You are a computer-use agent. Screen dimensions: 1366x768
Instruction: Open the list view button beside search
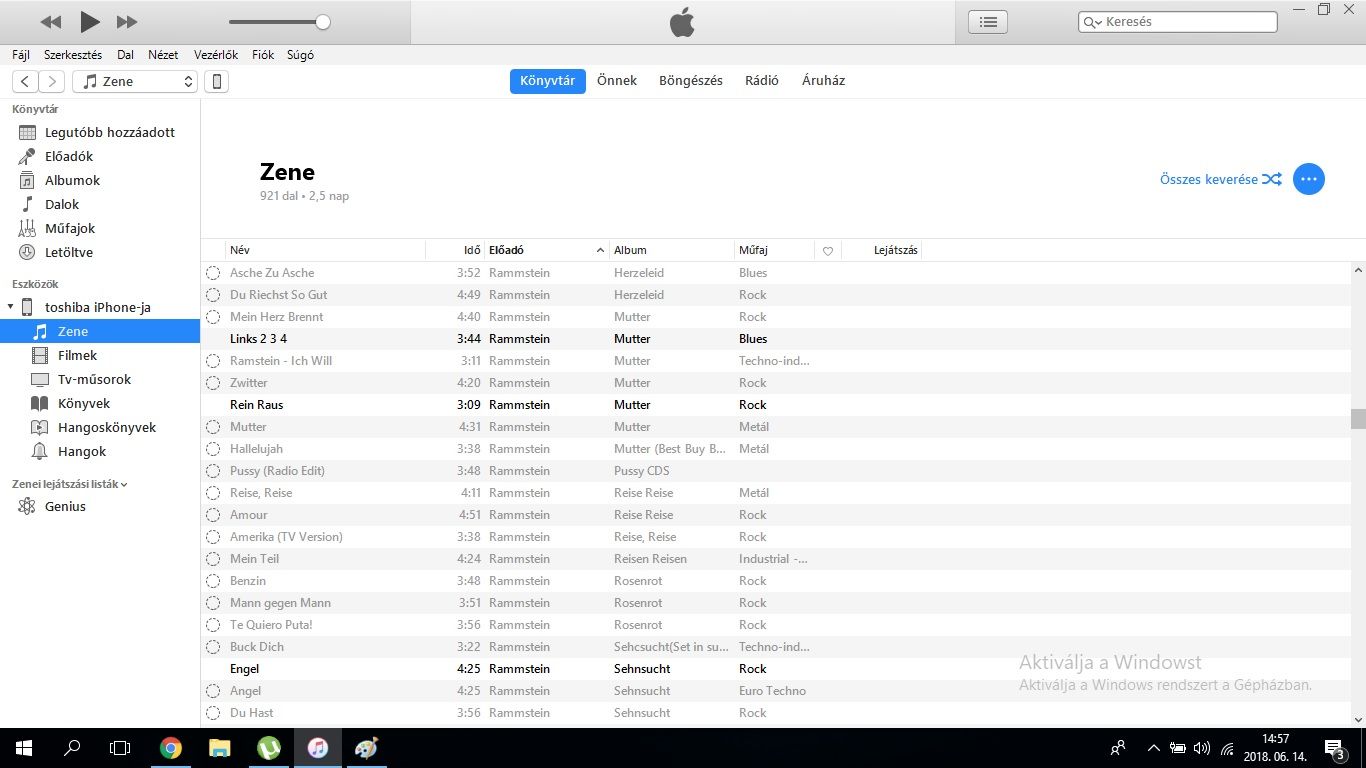click(988, 22)
